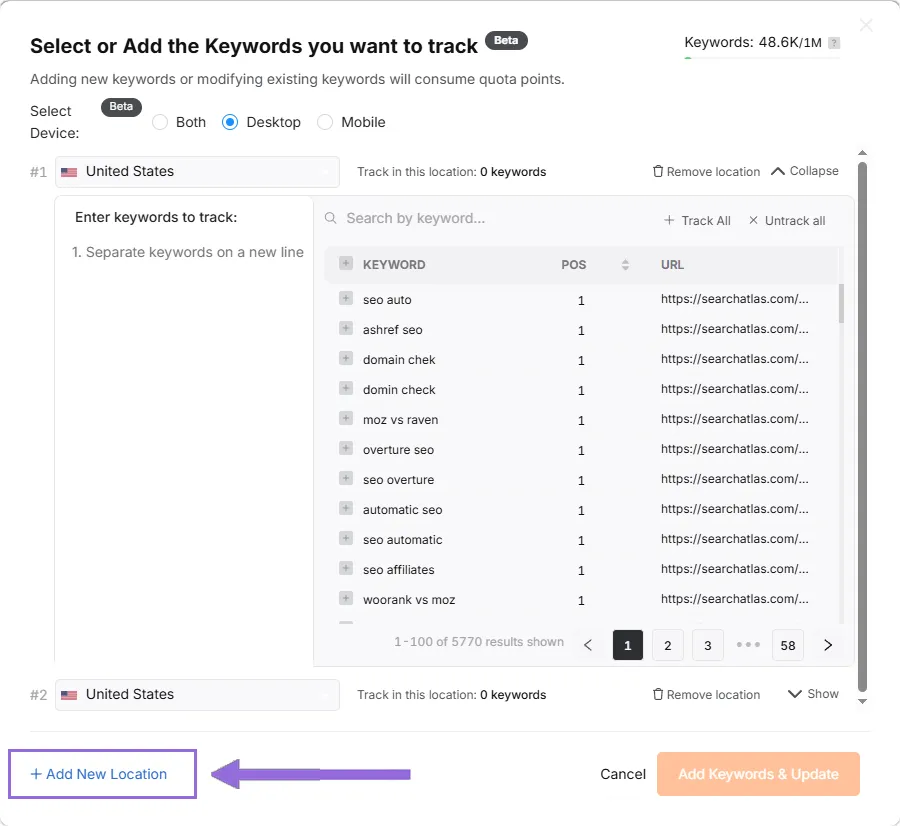Click plus icon next to 'moz vs raven'
The image size is (900, 826).
(346, 418)
